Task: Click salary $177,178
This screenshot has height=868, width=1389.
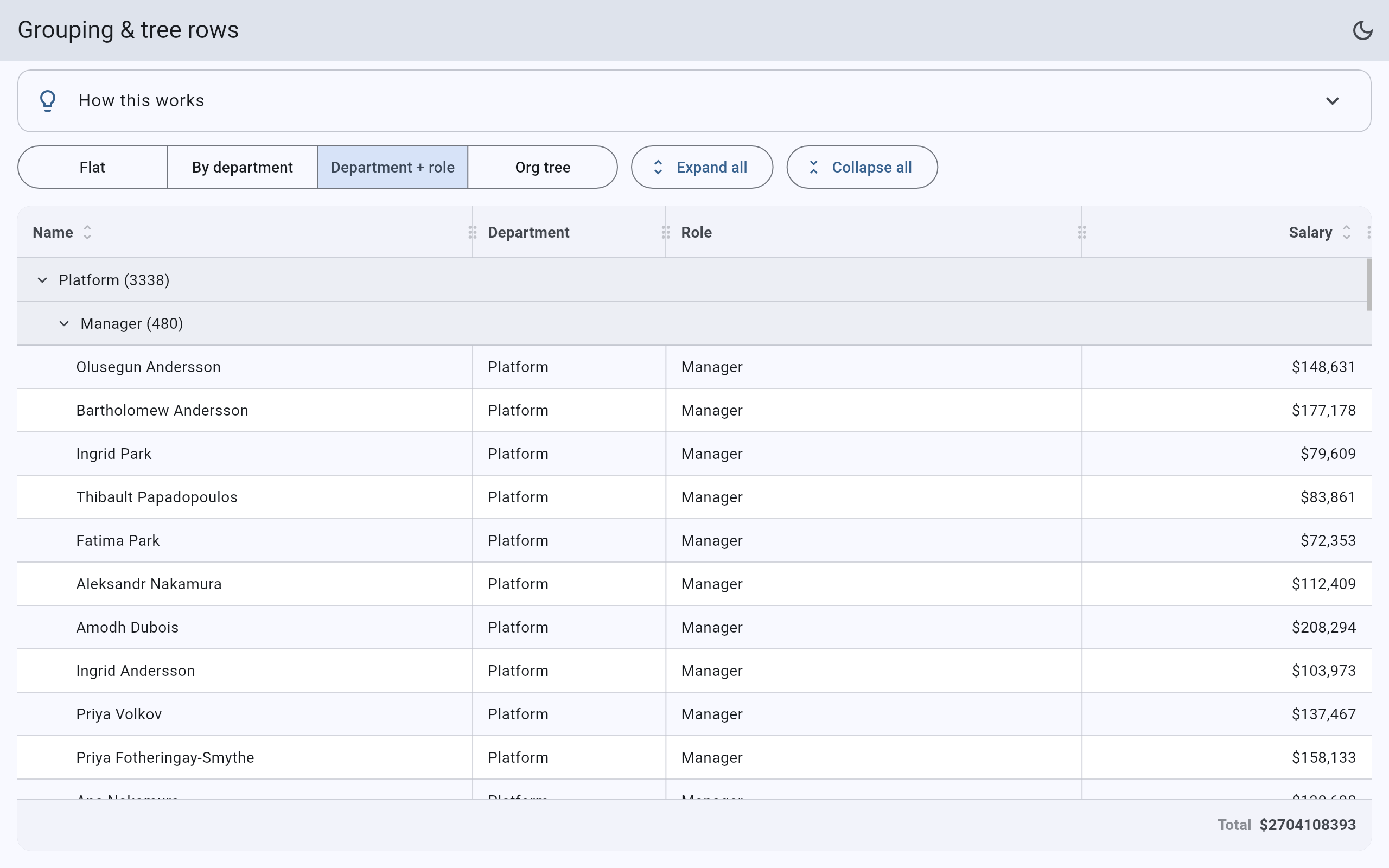Action: pos(1323,411)
